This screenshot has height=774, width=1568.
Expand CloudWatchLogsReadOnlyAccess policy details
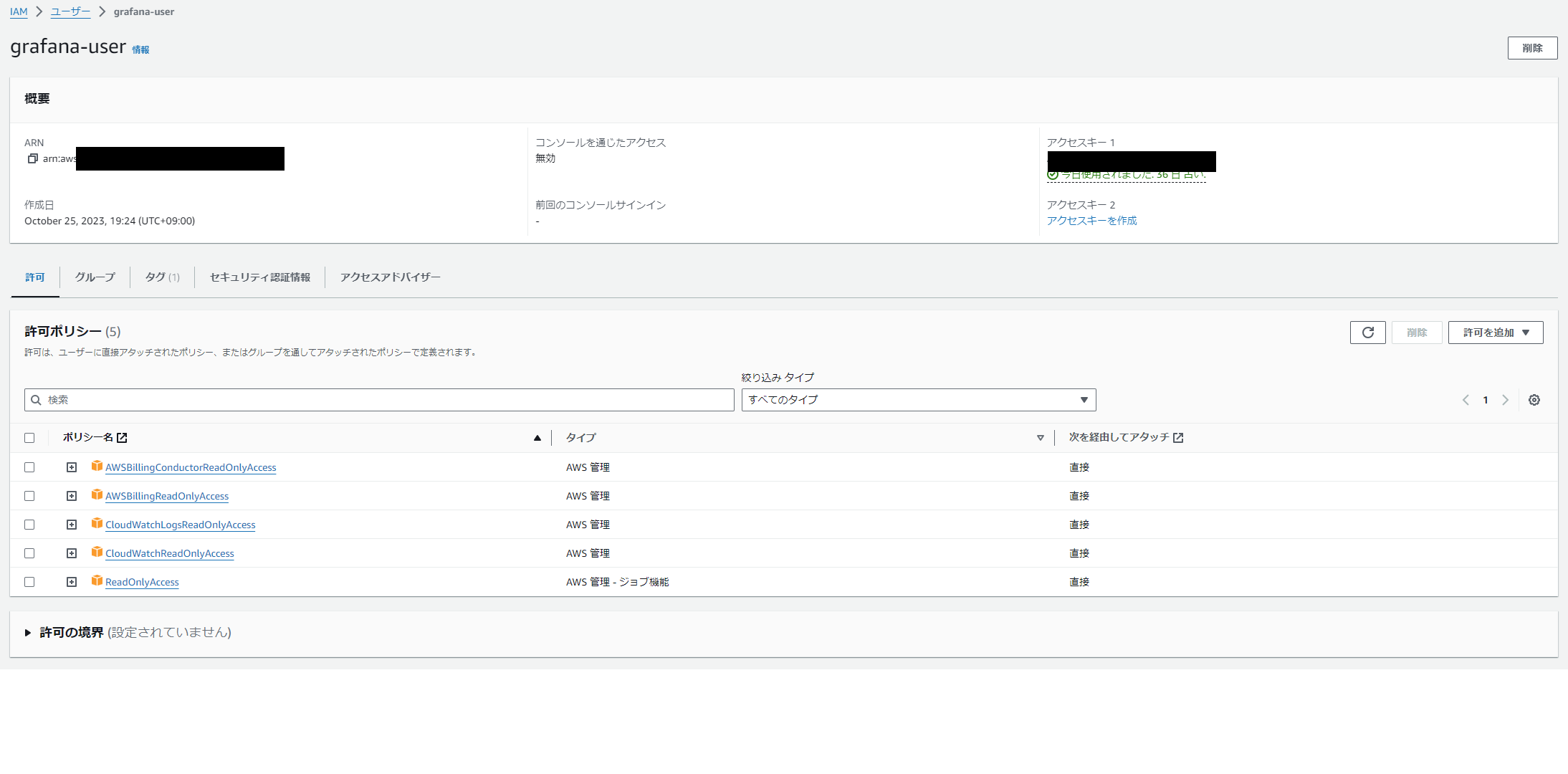[72, 525]
